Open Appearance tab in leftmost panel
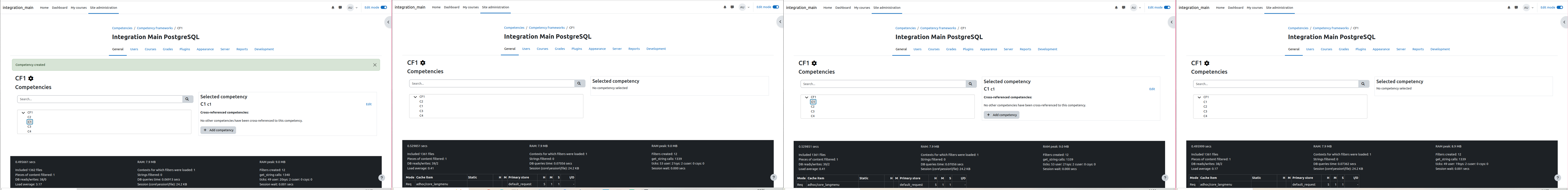This screenshot has height=190, width=1568. tap(205, 49)
